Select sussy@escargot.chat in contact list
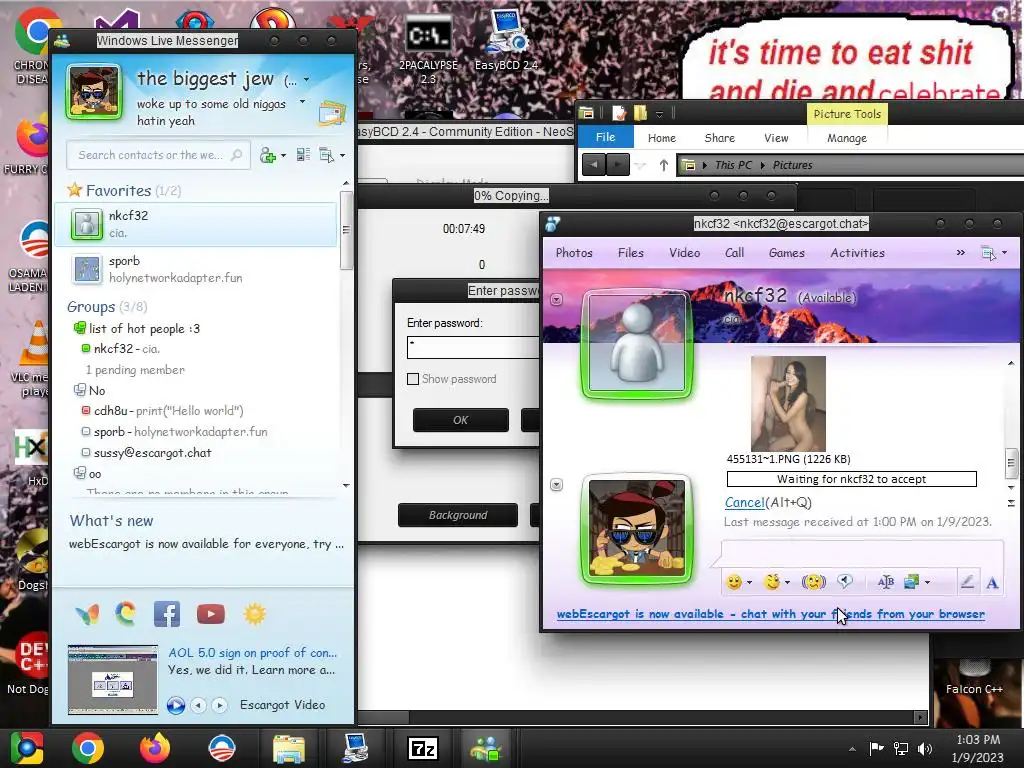This screenshot has height=768, width=1024. coord(152,453)
